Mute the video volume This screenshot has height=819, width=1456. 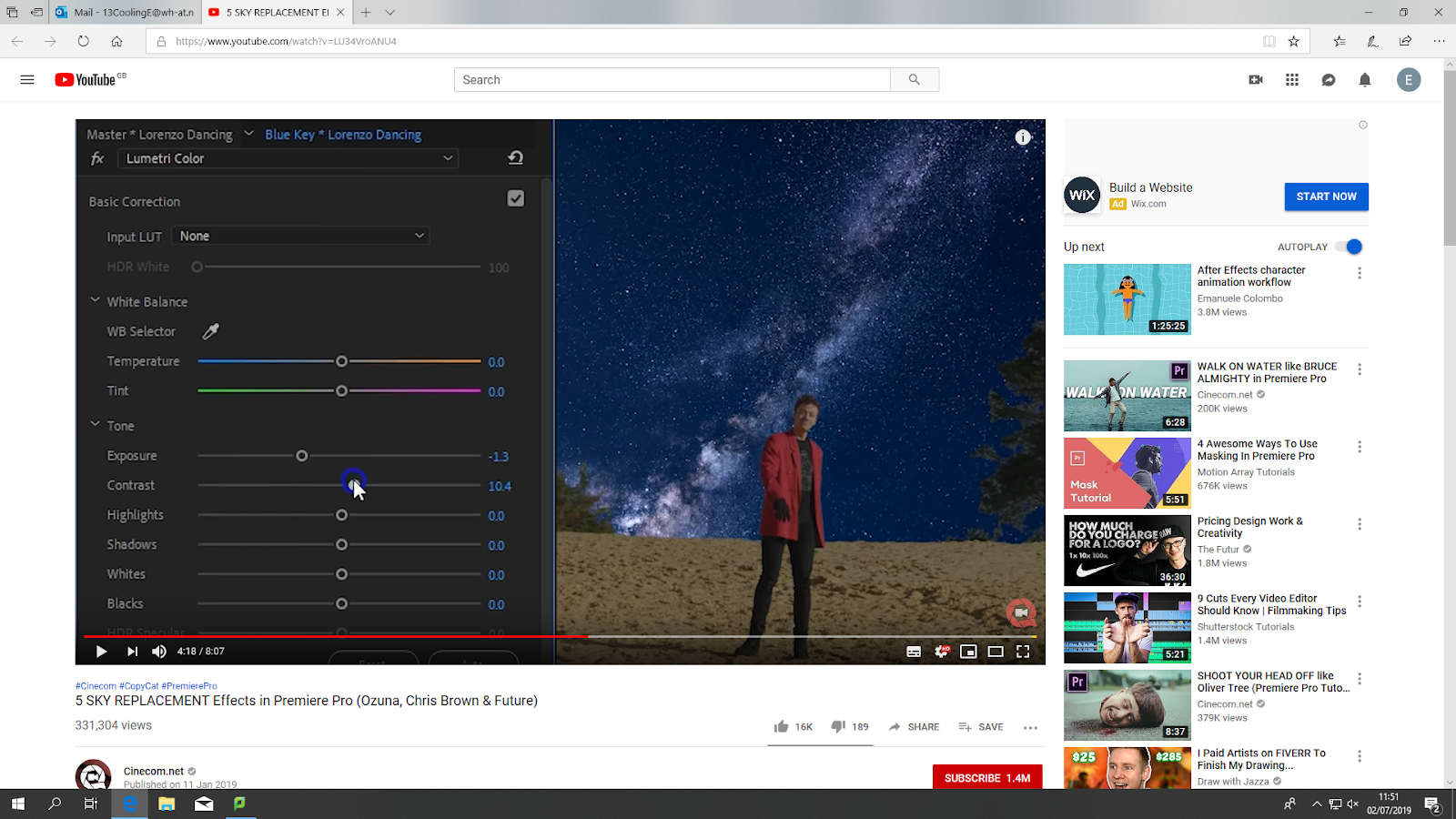point(159,652)
